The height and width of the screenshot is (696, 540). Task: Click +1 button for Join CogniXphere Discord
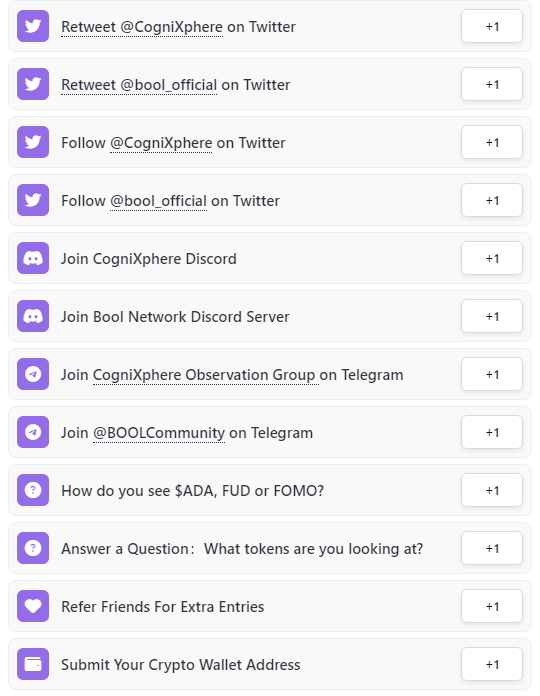[x=492, y=258]
